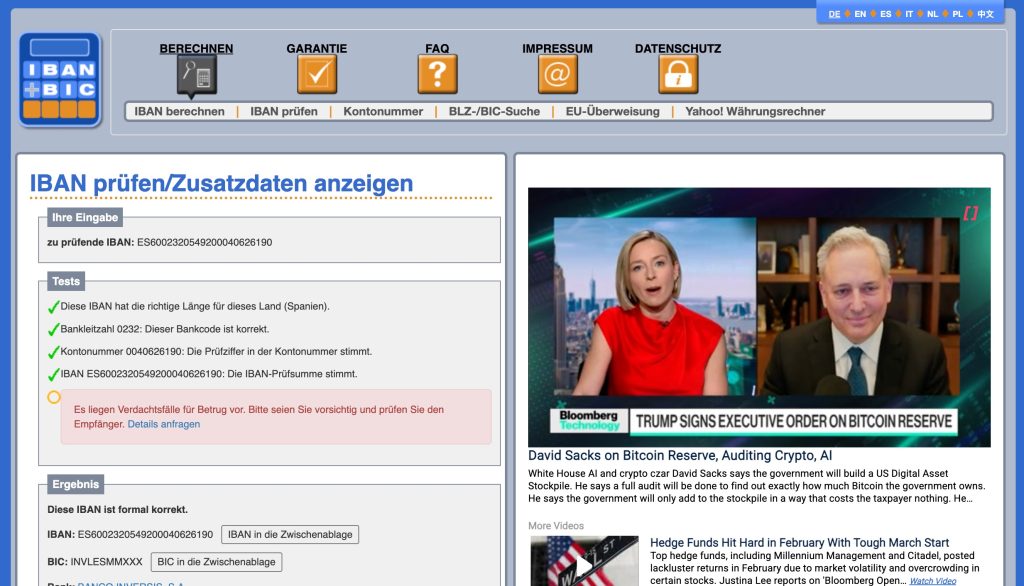Click the green check beside Bankleitzahl 0232
Image resolution: width=1024 pixels, height=586 pixels.
pyautogui.click(x=54, y=330)
